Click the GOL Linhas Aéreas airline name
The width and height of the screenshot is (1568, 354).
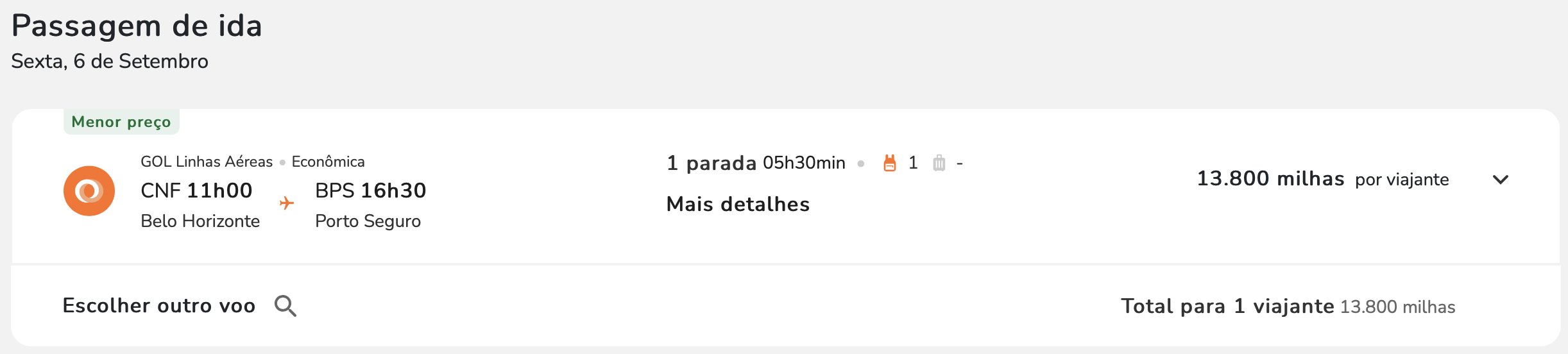[207, 162]
